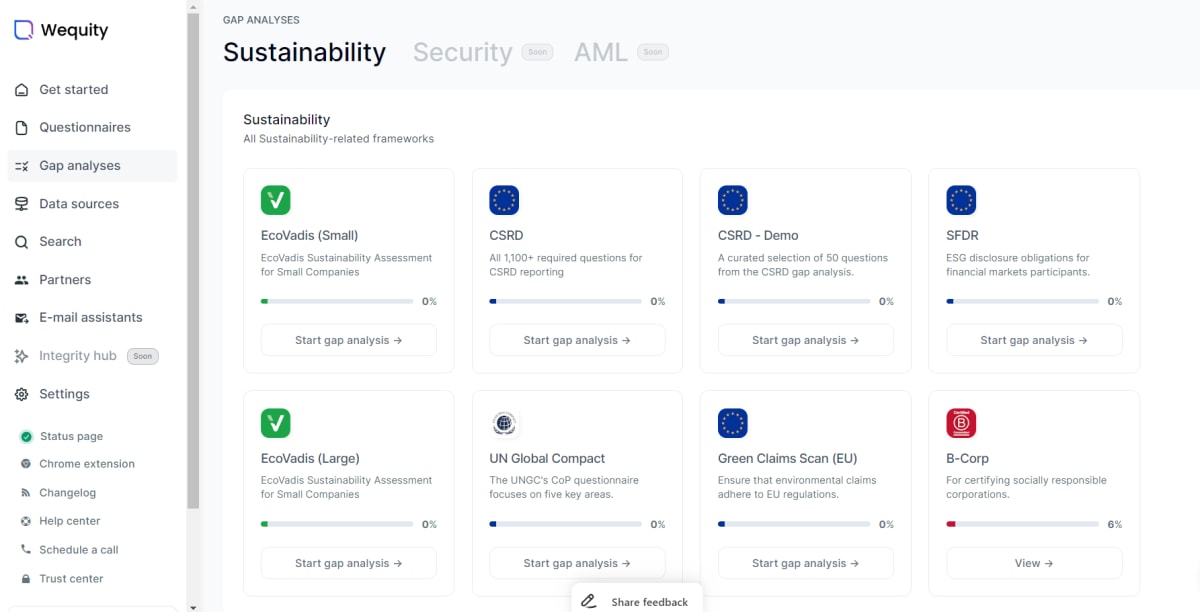Switch to the Sustainability tab
The image size is (1200, 612).
pos(304,52)
